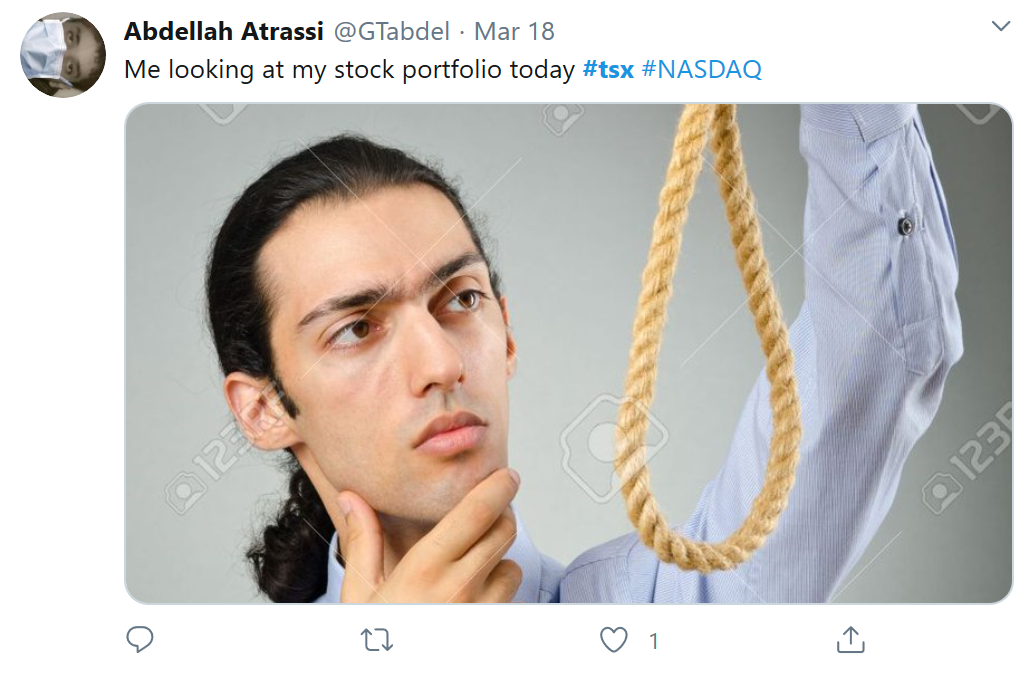This screenshot has width=1030, height=673.
Task: Enlarge the attached stock photo
Action: click(569, 353)
